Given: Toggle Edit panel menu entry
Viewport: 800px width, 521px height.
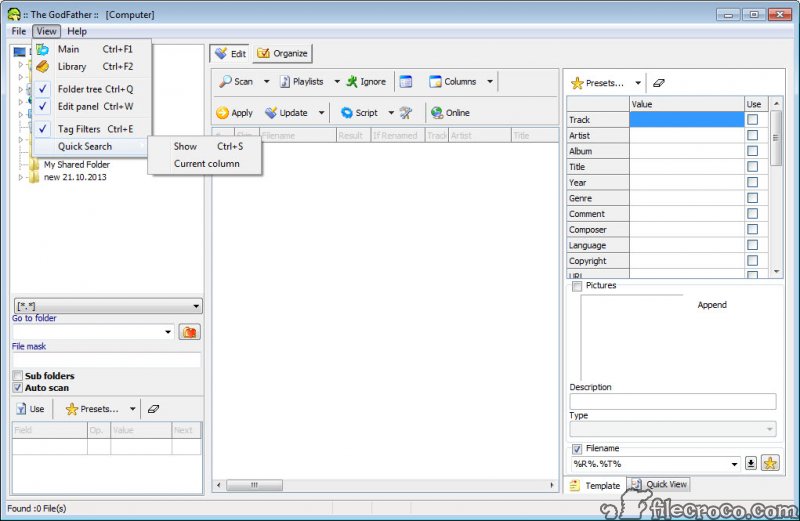Looking at the screenshot, I should point(92,107).
